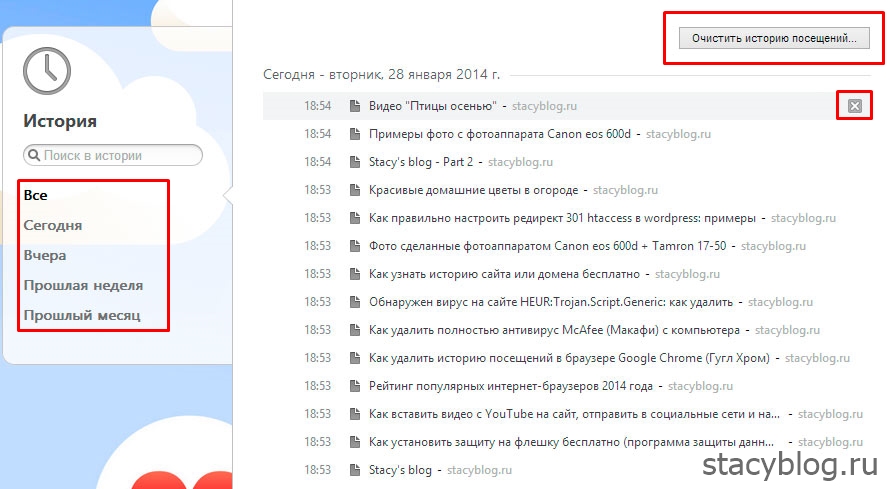Open Как удалить историю посещений Google Chrome link
Image resolution: width=890 pixels, height=489 pixels.
(x=569, y=358)
